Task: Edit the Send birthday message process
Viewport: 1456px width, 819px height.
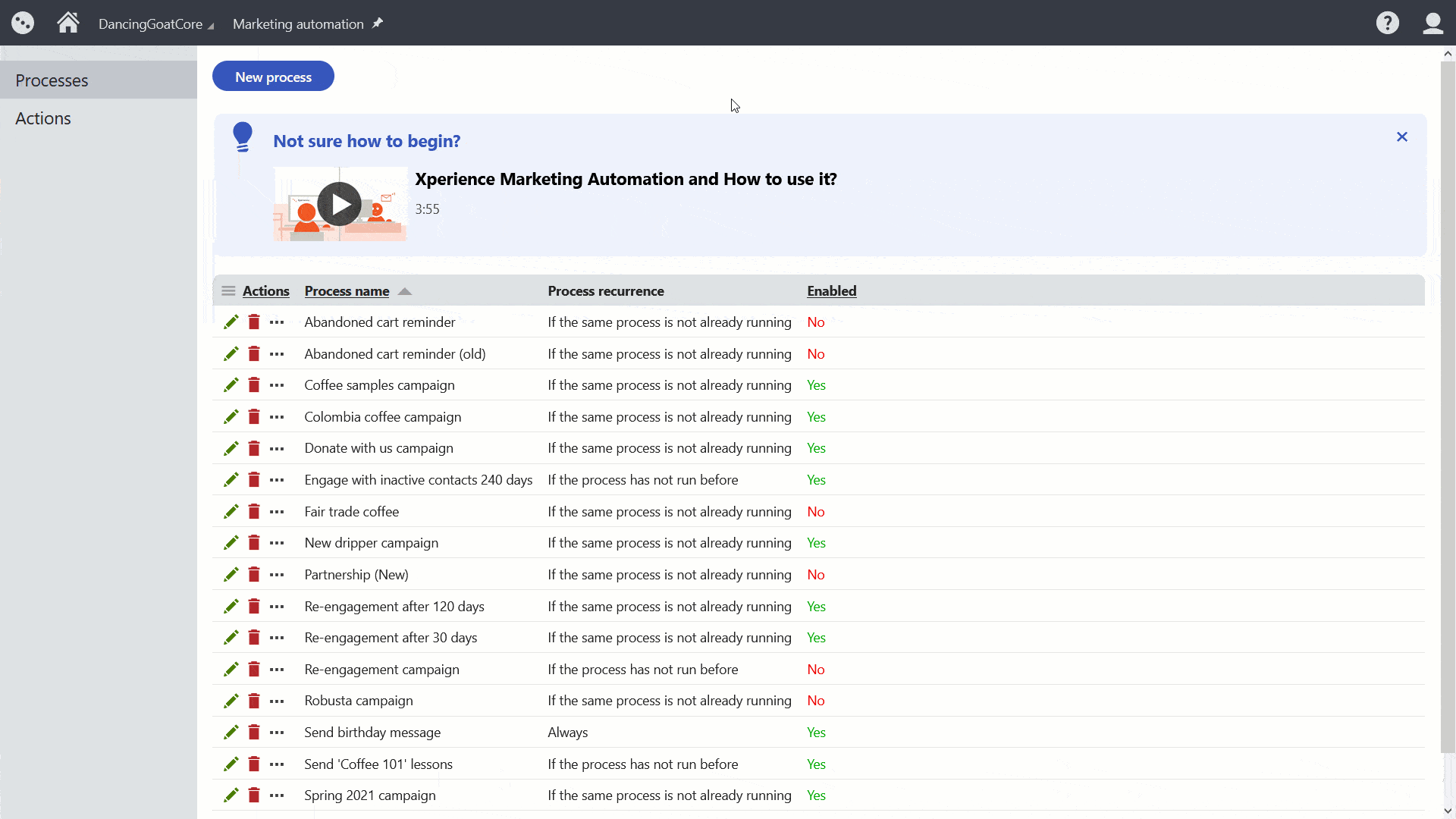Action: [x=230, y=732]
